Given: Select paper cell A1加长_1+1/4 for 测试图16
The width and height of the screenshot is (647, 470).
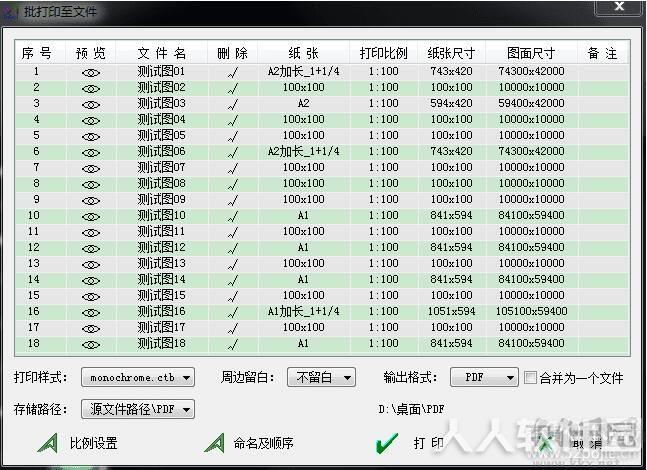Looking at the screenshot, I should point(303,311).
